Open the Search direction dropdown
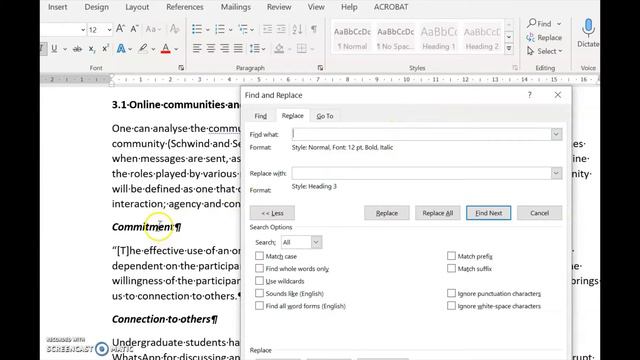Image resolution: width=640 pixels, height=360 pixels. point(316,242)
